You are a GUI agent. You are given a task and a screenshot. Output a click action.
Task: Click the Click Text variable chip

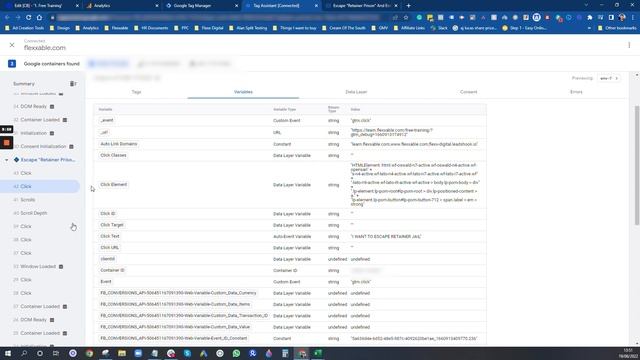coord(110,236)
